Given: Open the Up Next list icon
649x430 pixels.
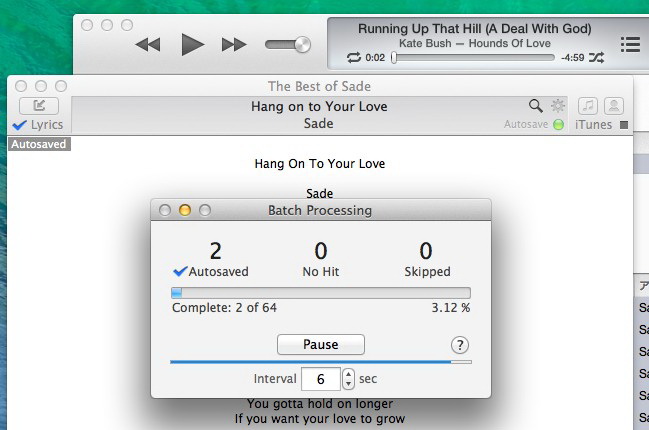Looking at the screenshot, I should pyautogui.click(x=630, y=44).
